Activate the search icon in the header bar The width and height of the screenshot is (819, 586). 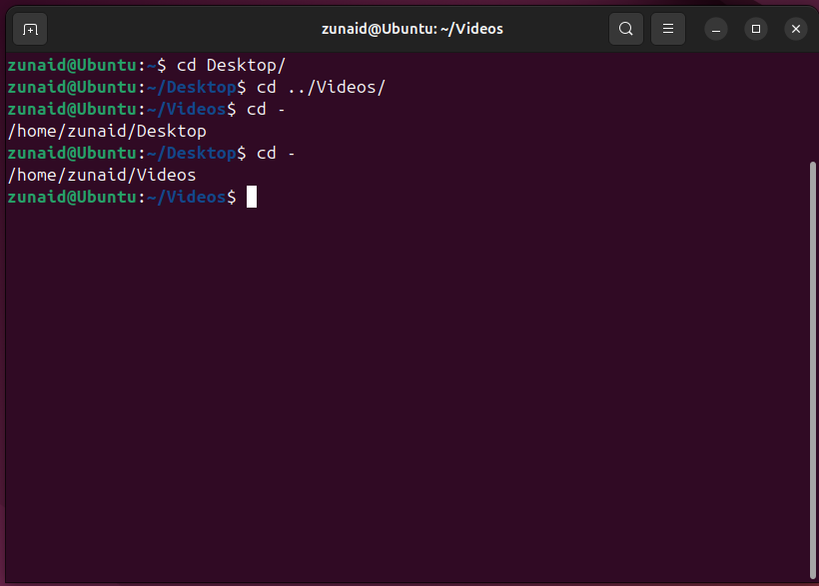tap(626, 29)
